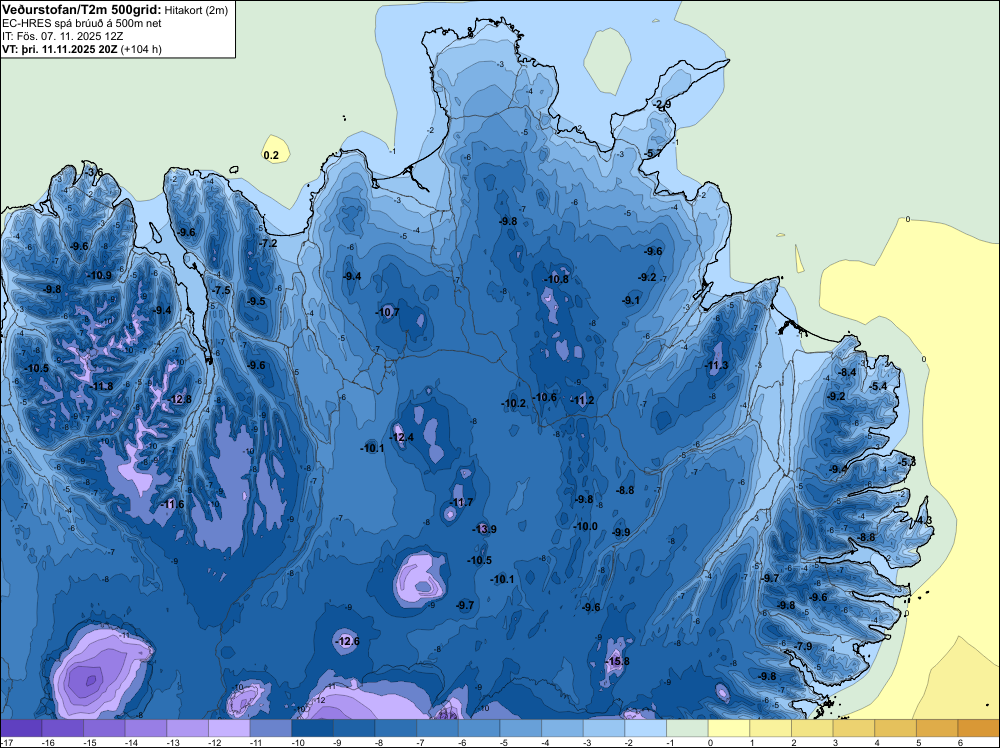1000x748 pixels.
Task: Click the '-11.2' temperature label
Action: pos(582,400)
